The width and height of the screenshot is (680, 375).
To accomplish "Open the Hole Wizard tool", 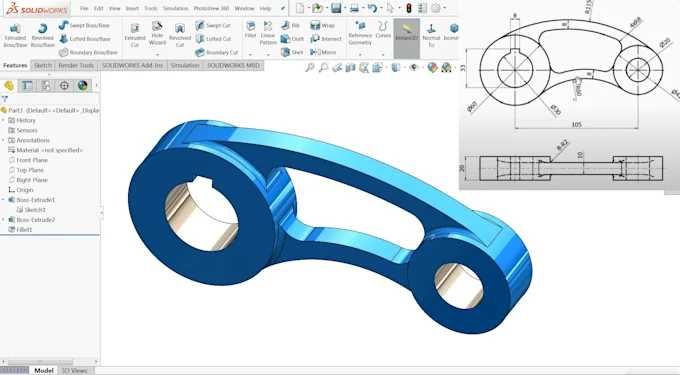I will (x=157, y=34).
